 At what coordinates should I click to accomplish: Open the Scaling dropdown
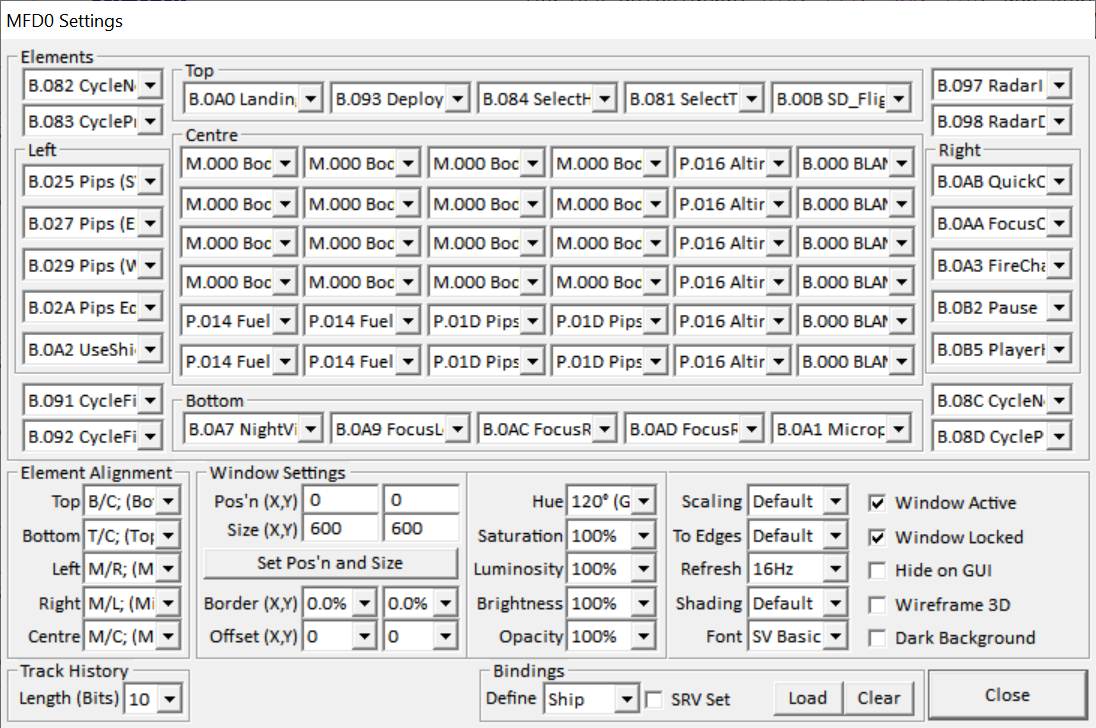tap(798, 501)
